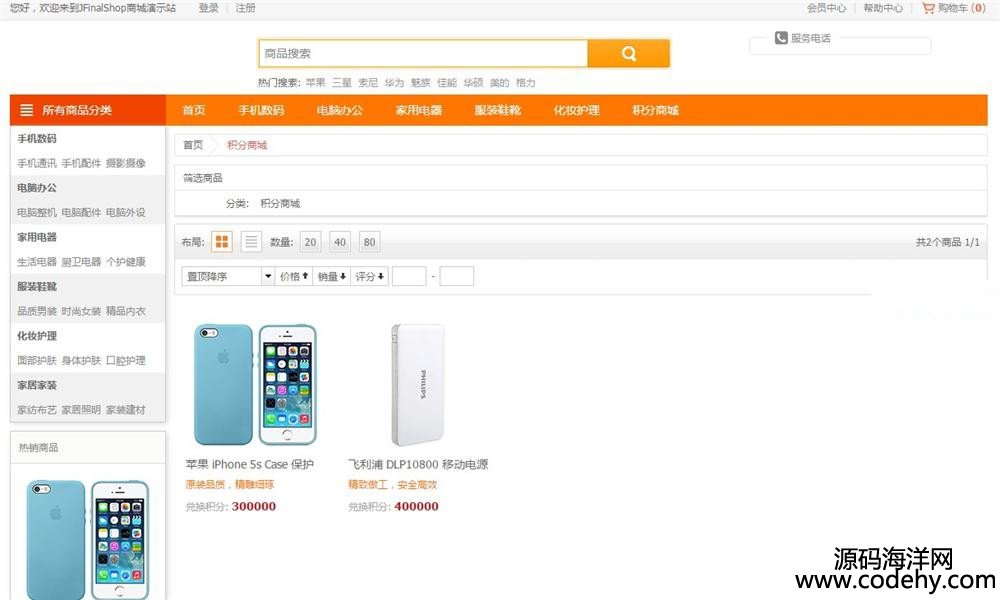Screen dimensions: 1000x600
Task: Click the 首页 breadcrumb link
Action: (x=193, y=145)
